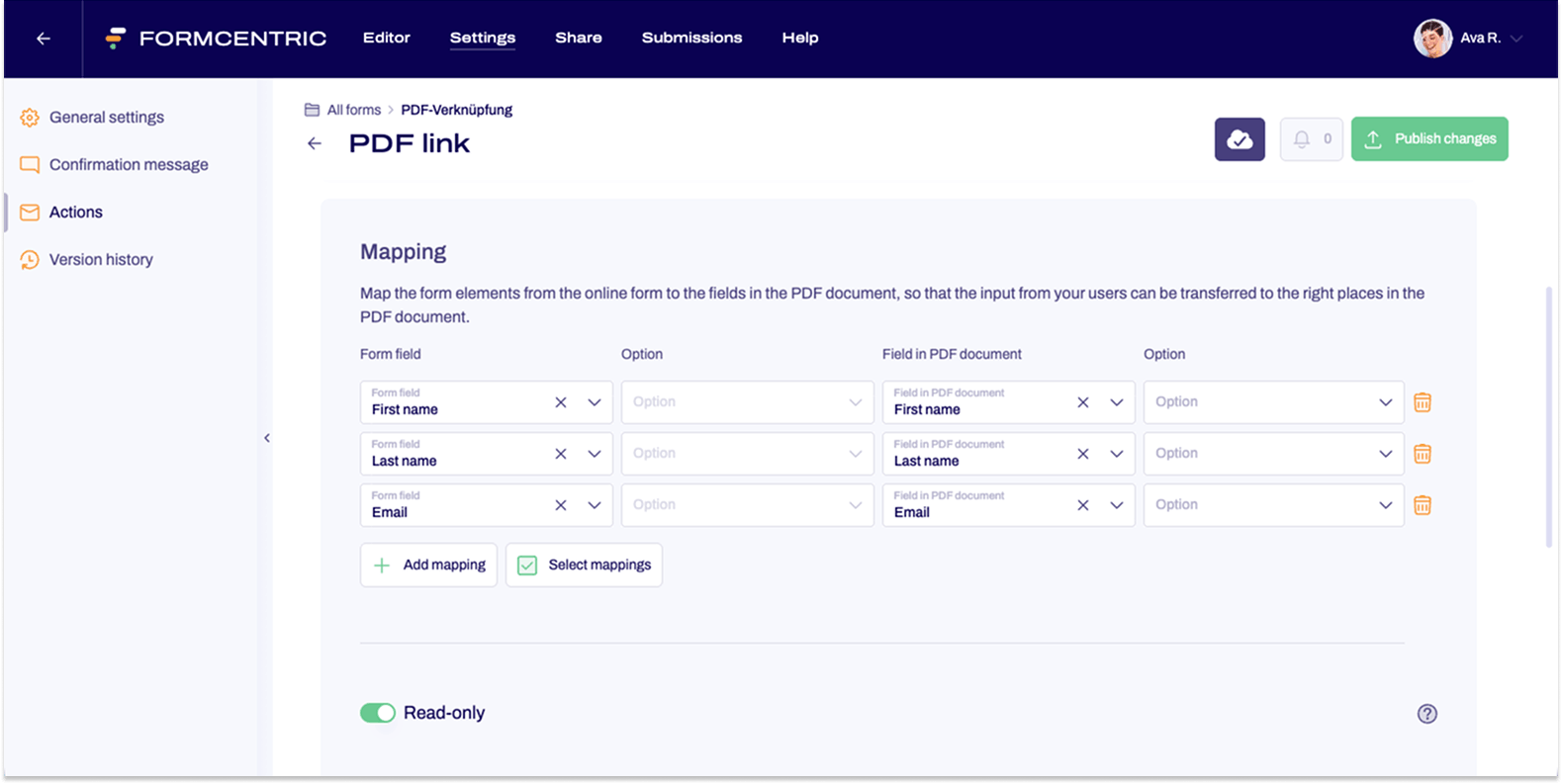1562x784 pixels.
Task: Click the Formcentric logo
Action: (216, 39)
